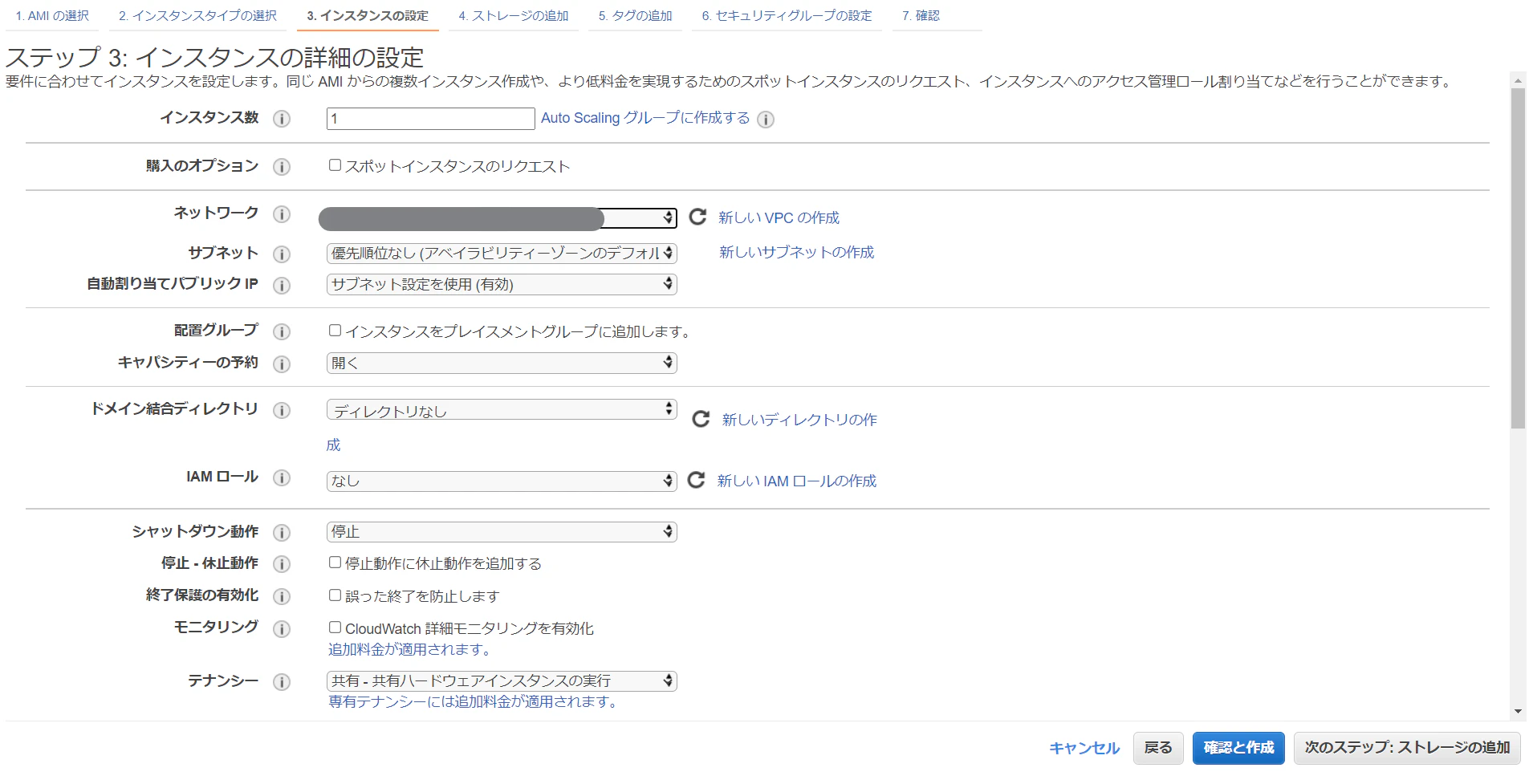This screenshot has height=784, width=1533.
Task: Click the インスタンス数 input field
Action: pos(431,119)
